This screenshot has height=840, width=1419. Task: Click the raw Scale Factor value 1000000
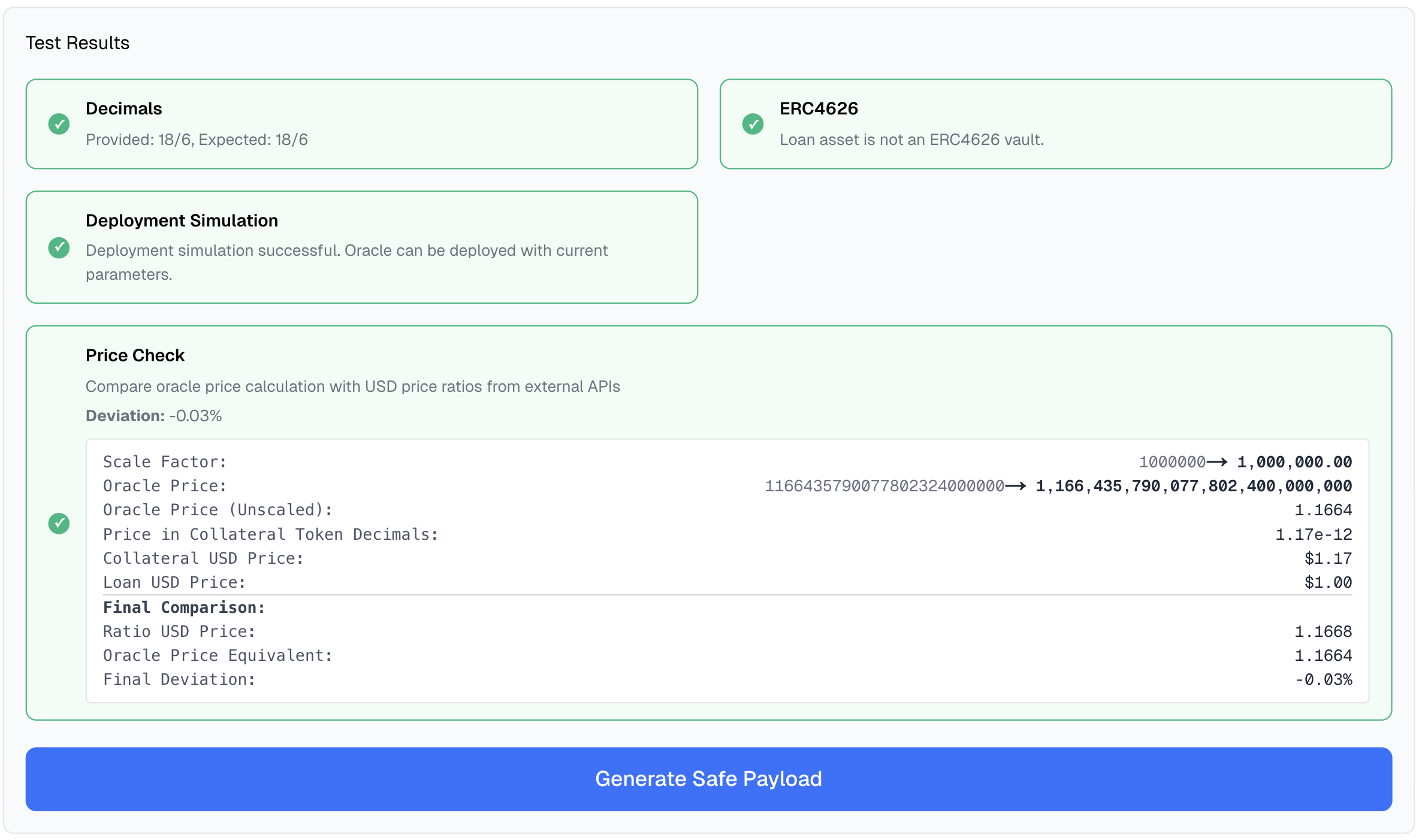[1172, 462]
